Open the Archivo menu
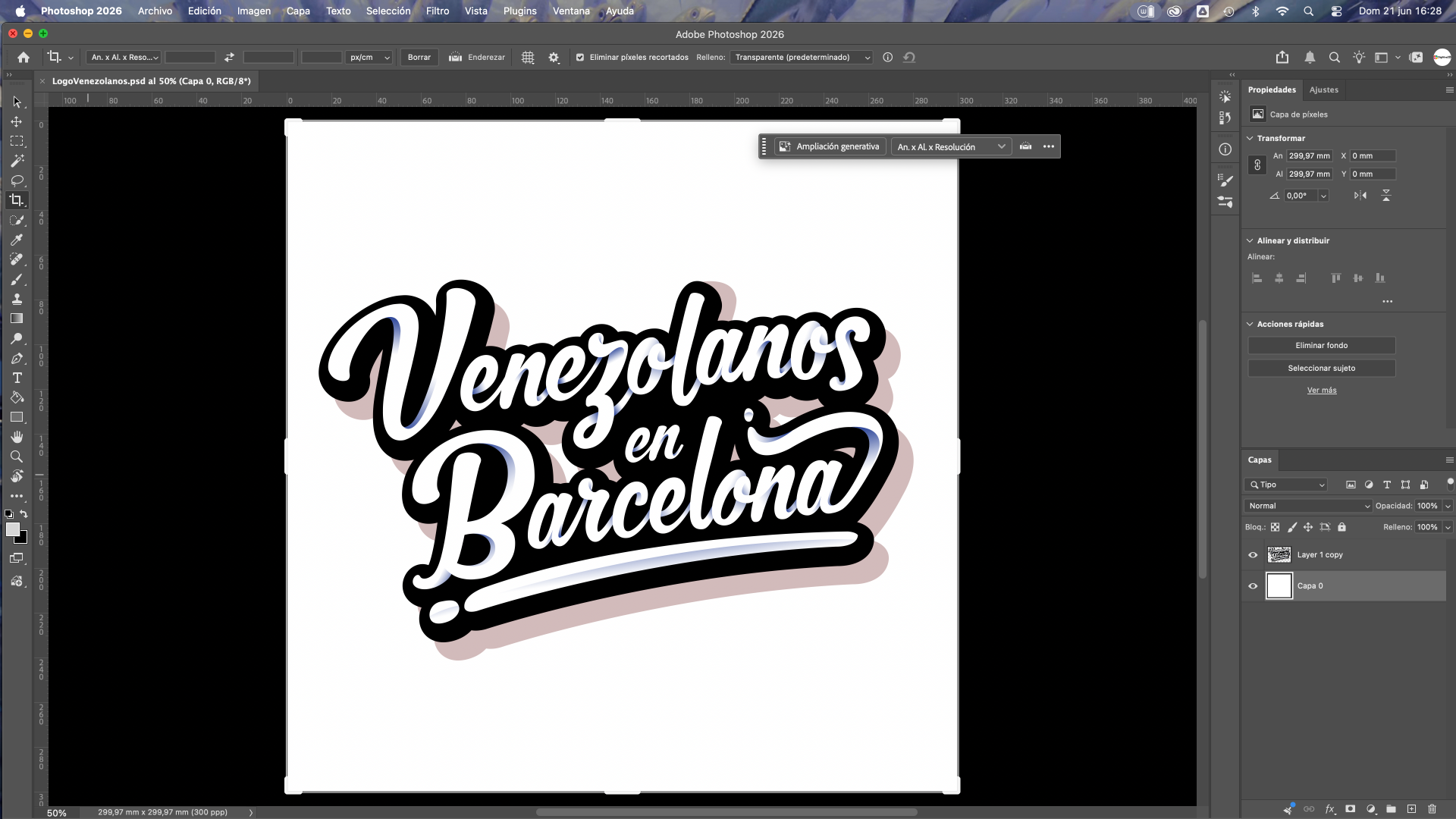This screenshot has width=1456, height=819. (155, 11)
